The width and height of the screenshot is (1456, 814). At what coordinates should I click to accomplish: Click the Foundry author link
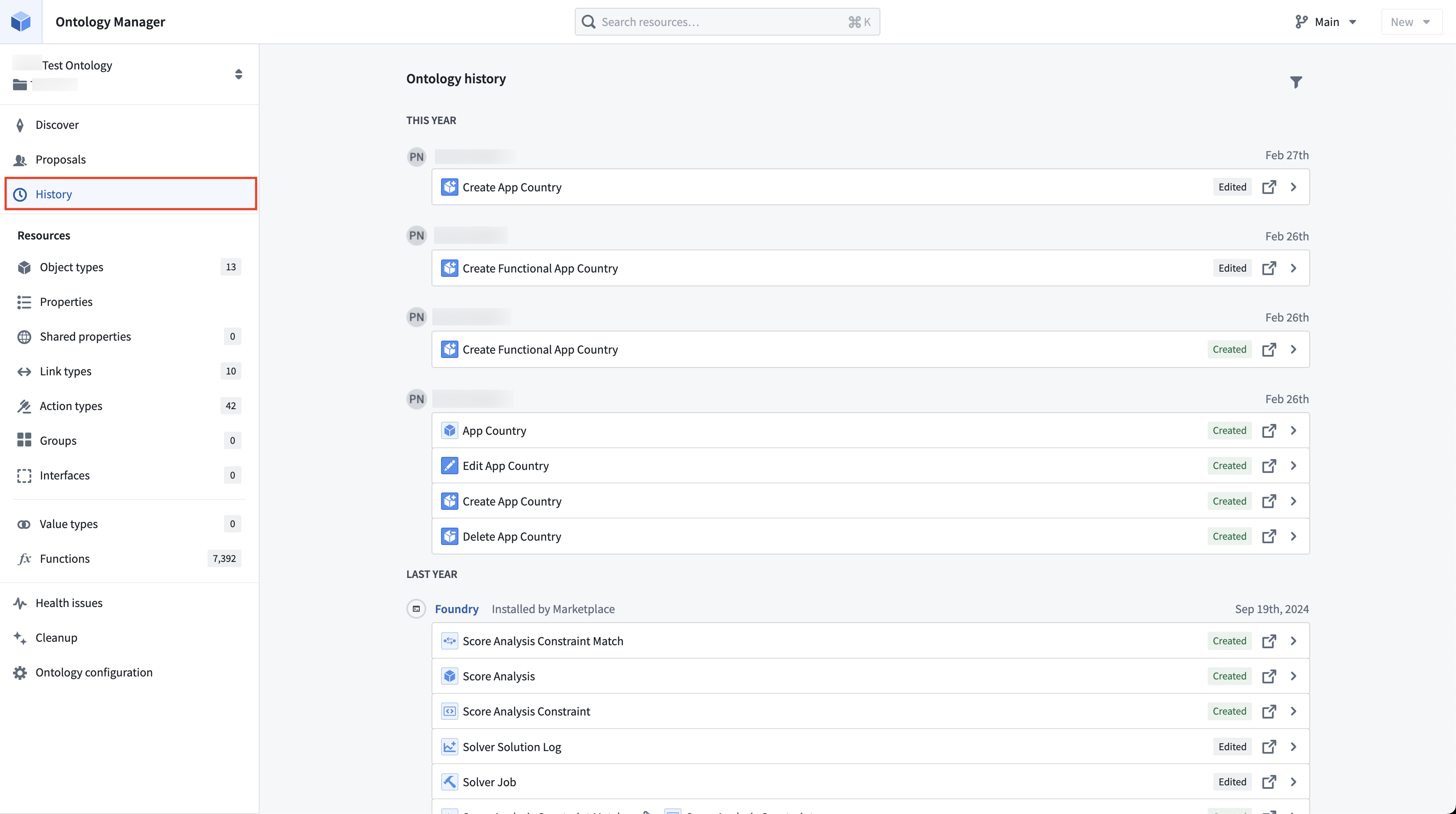(457, 609)
